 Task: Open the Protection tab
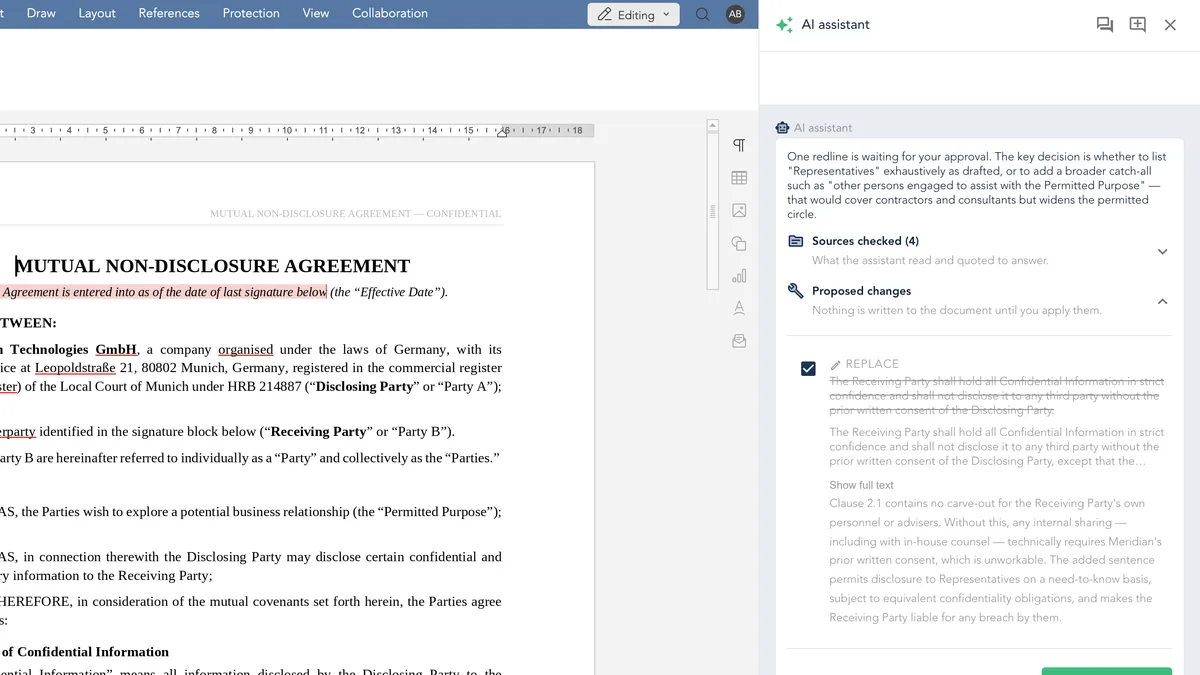251,13
